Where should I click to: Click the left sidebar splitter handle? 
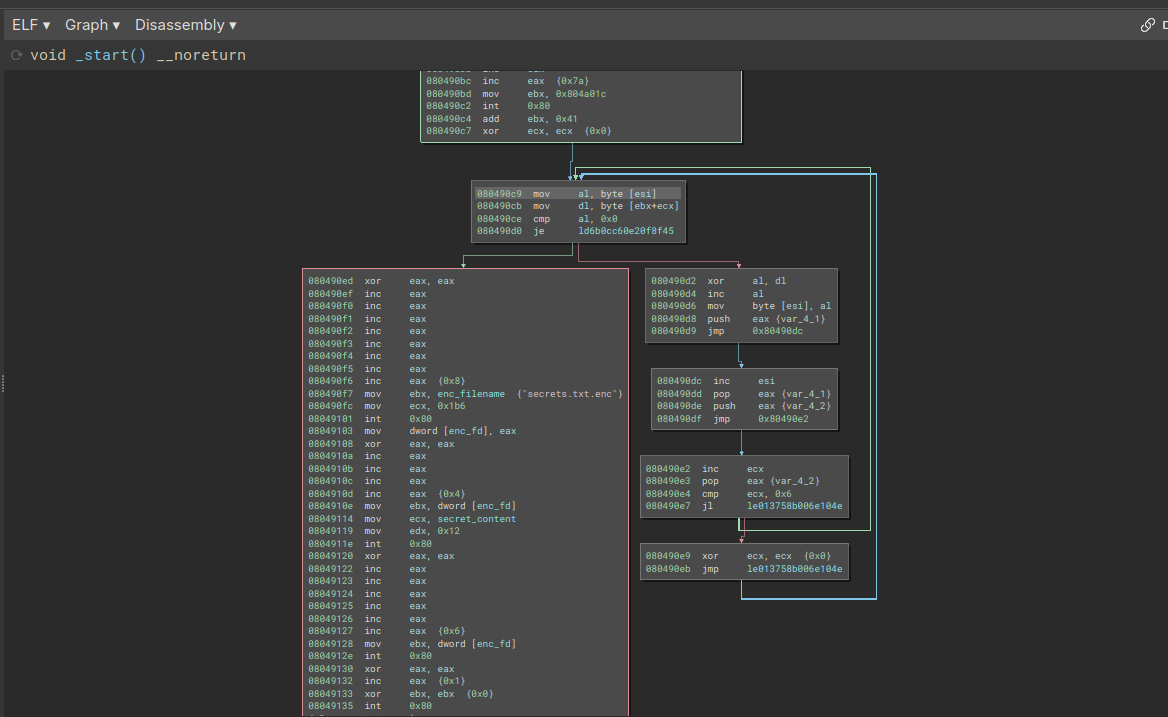click(2, 382)
